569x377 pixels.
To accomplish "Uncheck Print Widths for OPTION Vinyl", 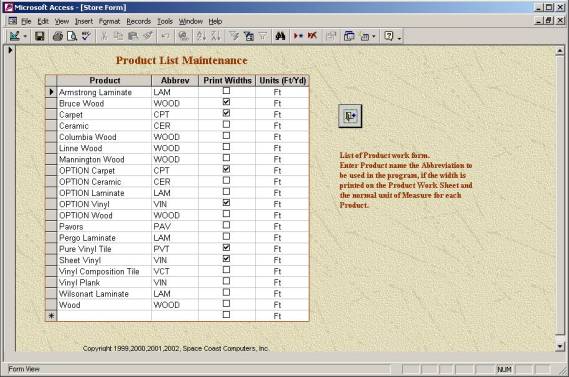I will click(x=226, y=202).
